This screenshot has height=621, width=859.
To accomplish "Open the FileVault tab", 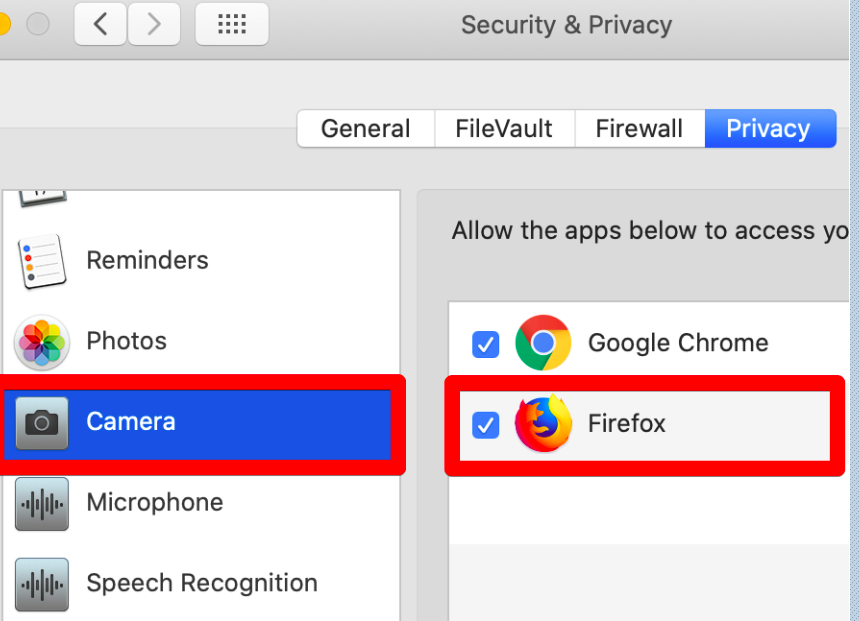I will 504,129.
